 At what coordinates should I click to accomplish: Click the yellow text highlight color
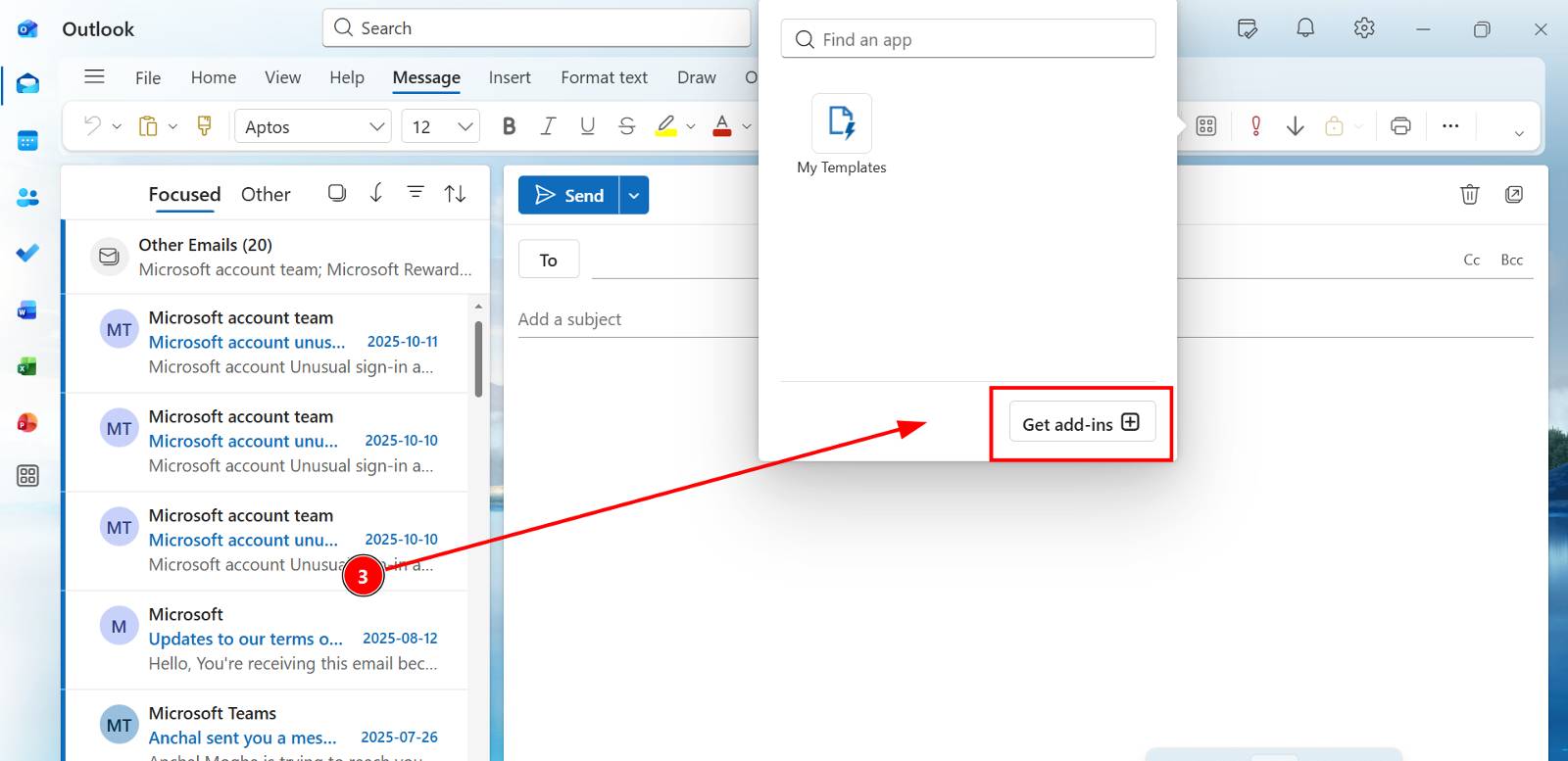coord(666,126)
